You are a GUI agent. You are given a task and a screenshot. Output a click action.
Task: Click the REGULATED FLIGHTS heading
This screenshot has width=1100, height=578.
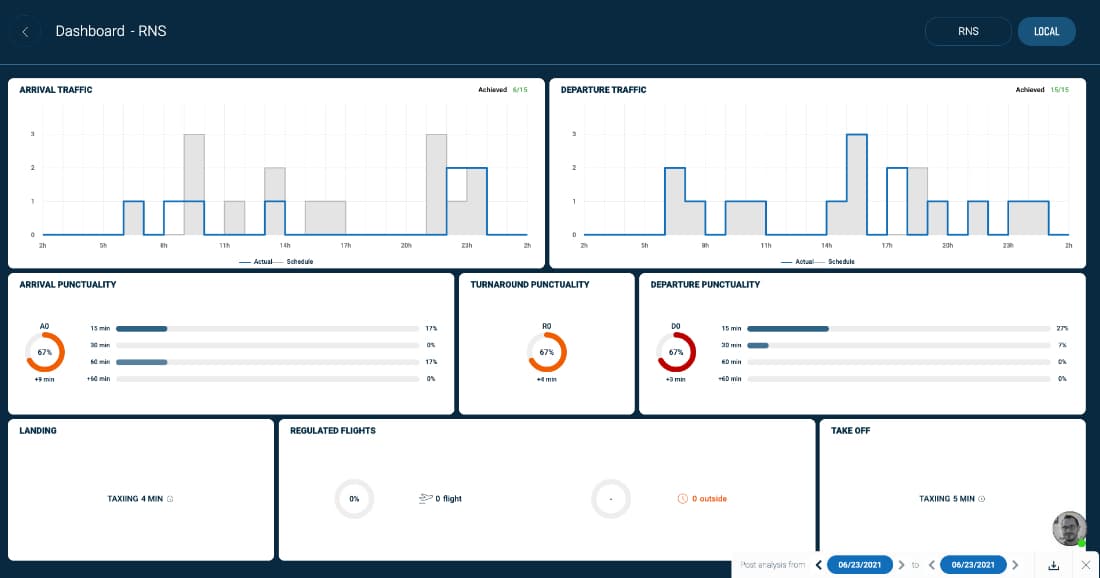coord(333,431)
